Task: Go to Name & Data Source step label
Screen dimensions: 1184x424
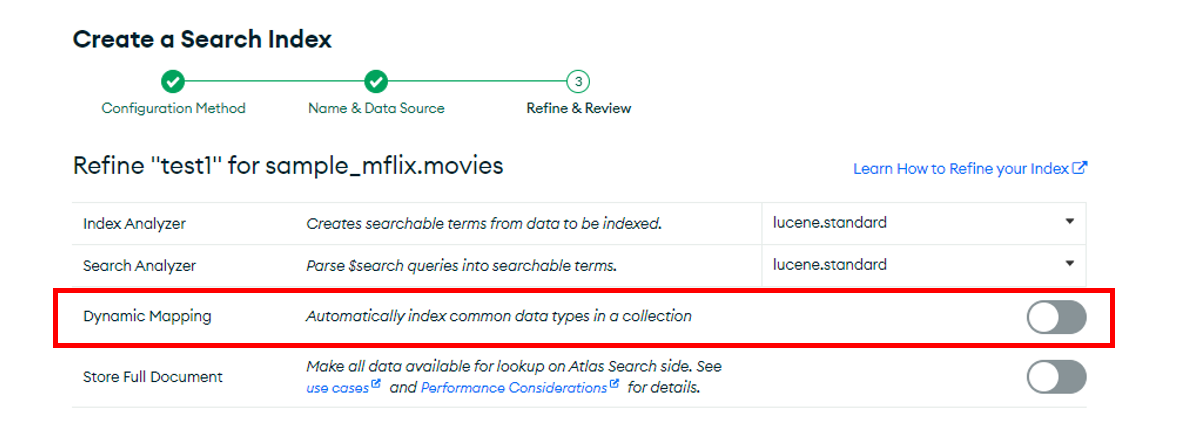Action: [376, 108]
